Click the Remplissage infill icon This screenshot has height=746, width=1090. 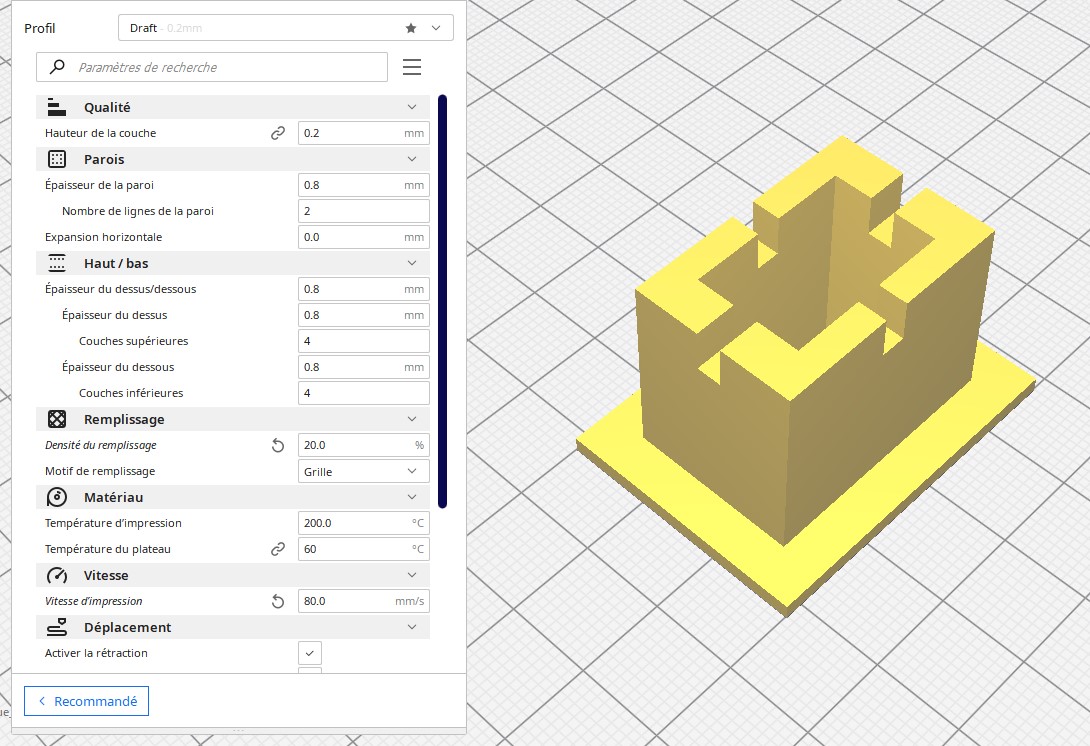56,419
